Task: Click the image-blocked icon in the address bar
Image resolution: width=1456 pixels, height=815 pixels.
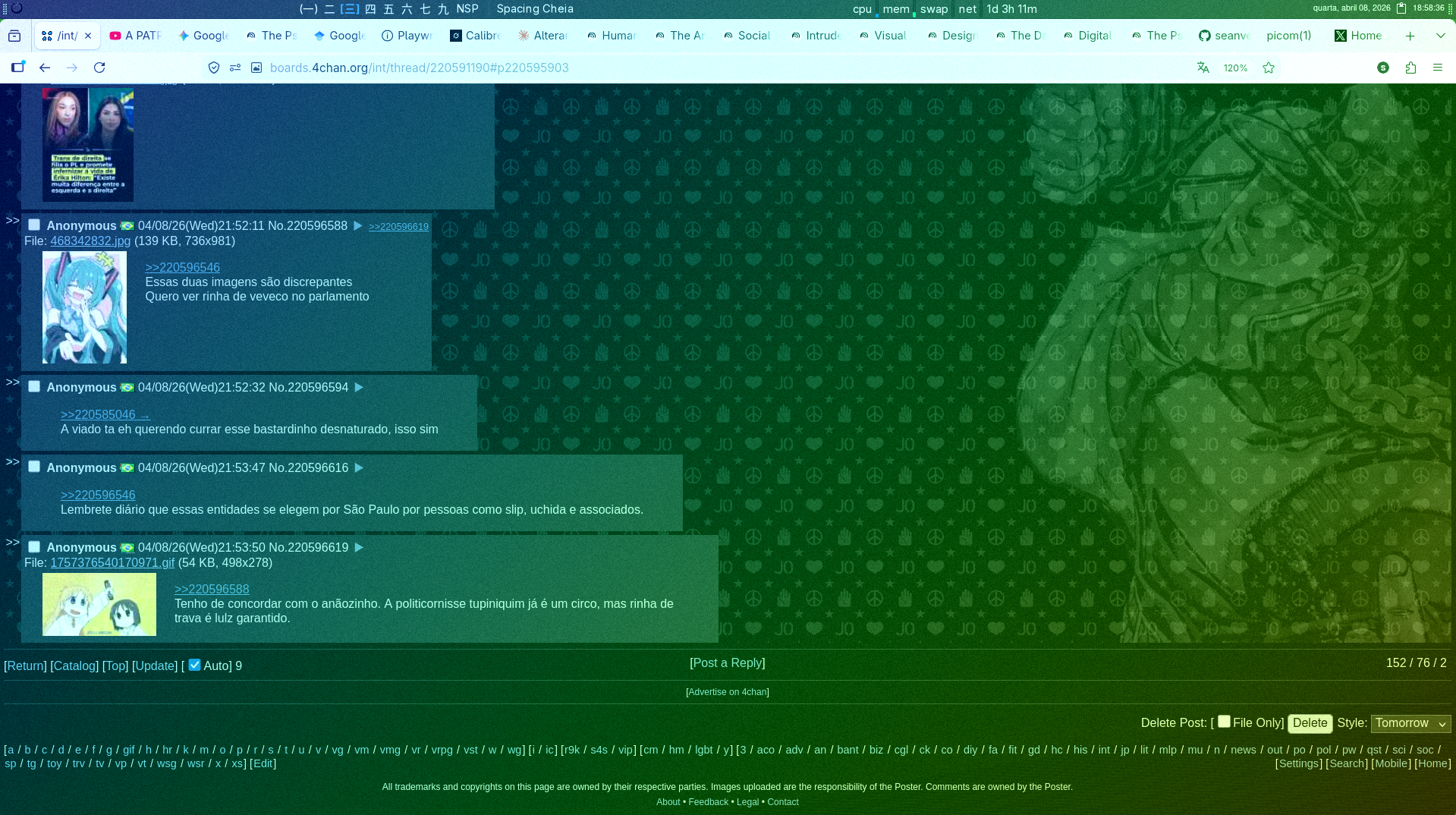Action: coord(256,68)
